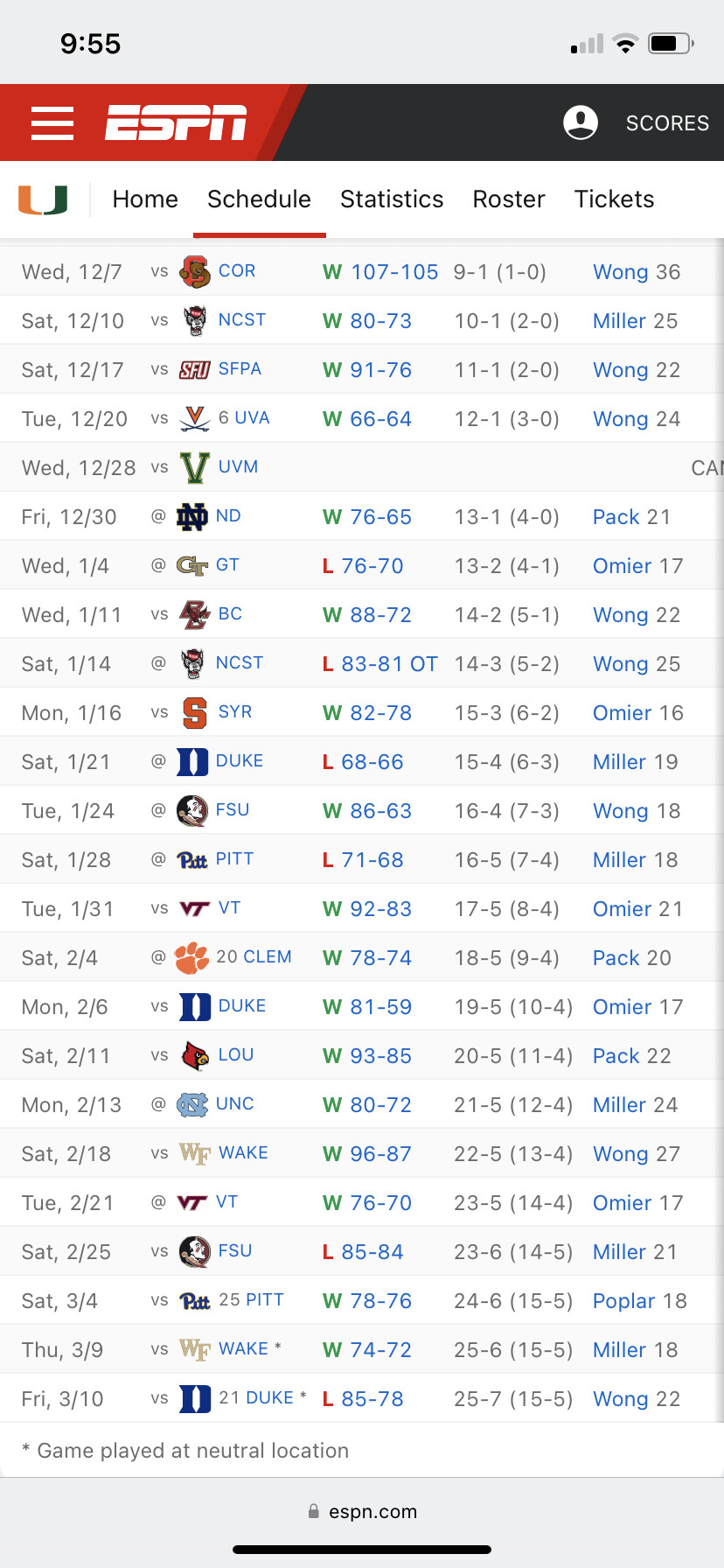
Task: Switch to the Roster tab
Action: 509,199
